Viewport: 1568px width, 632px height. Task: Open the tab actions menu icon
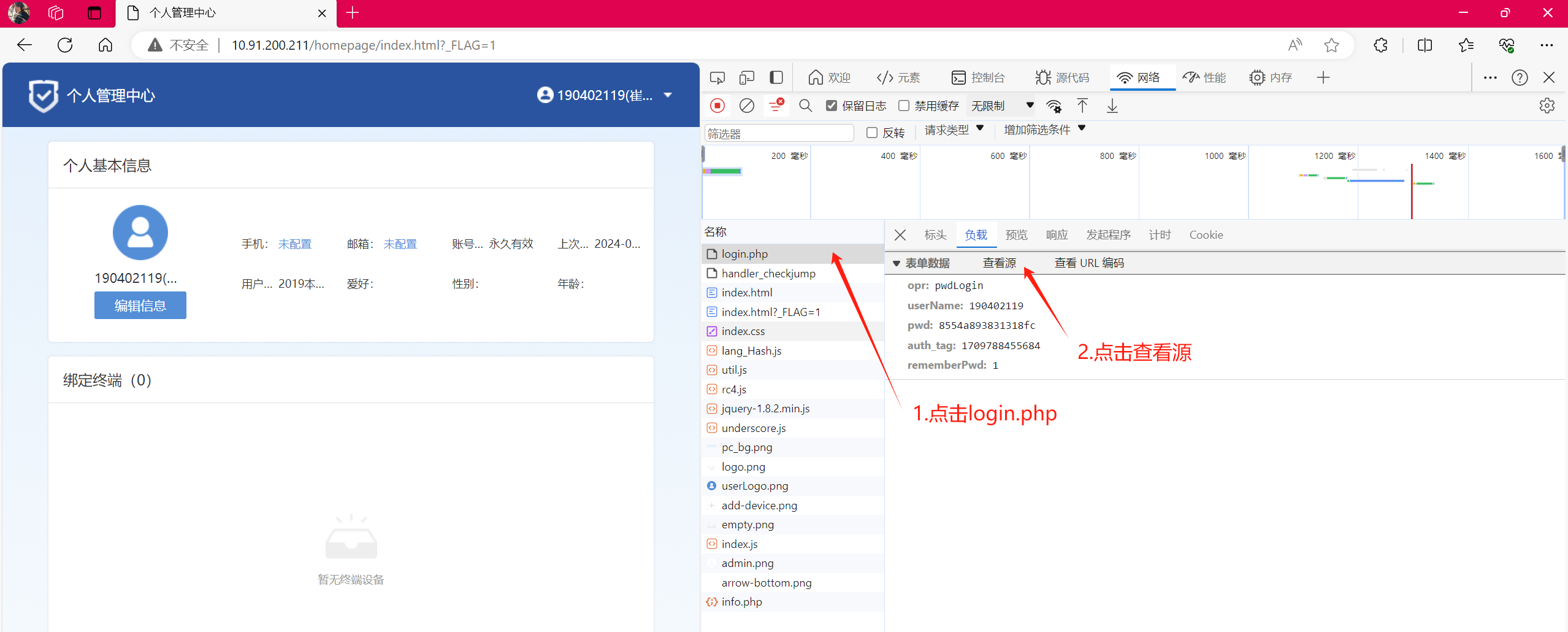pyautogui.click(x=94, y=13)
